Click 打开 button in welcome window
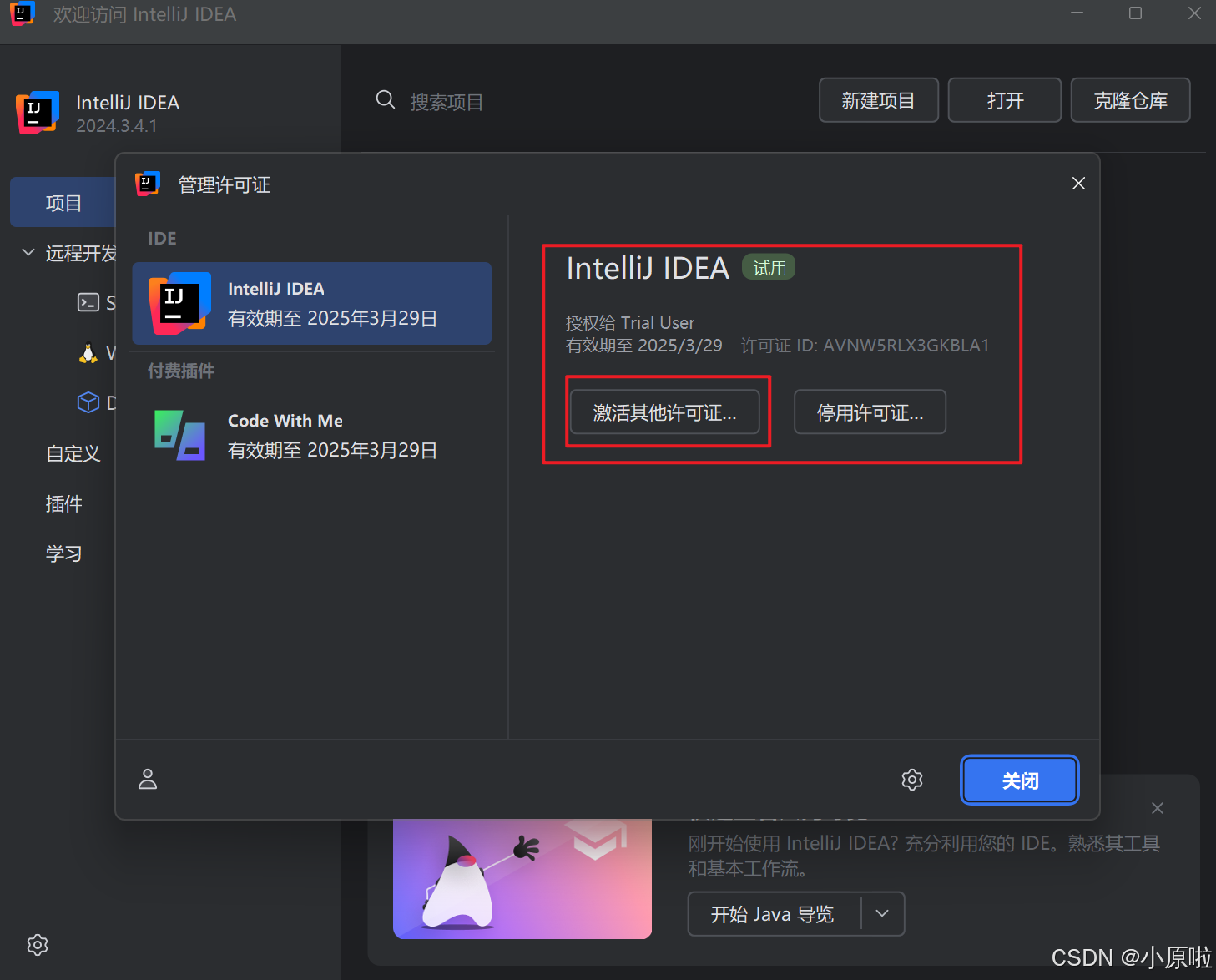 pos(1005,100)
